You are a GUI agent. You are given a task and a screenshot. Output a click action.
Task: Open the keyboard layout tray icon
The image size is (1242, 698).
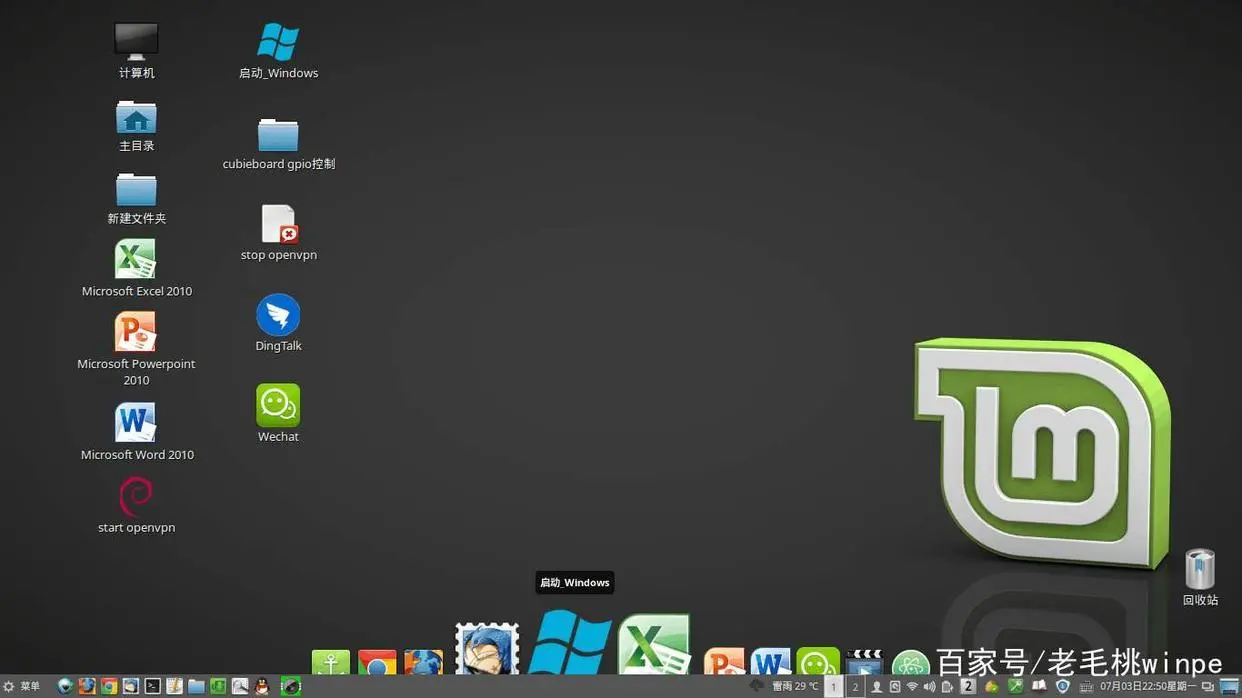tap(1086, 686)
